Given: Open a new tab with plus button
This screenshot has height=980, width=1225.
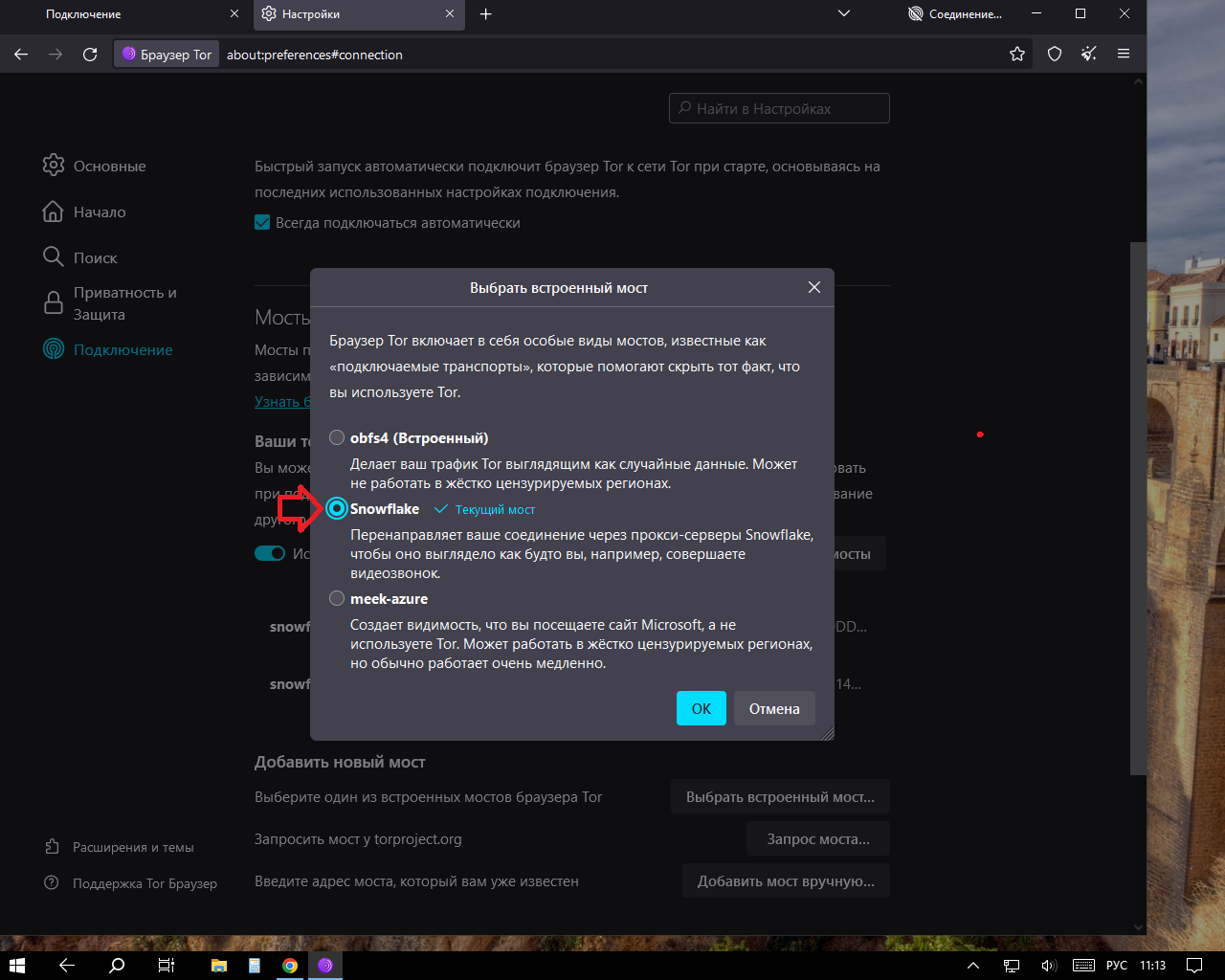Looking at the screenshot, I should (x=485, y=14).
